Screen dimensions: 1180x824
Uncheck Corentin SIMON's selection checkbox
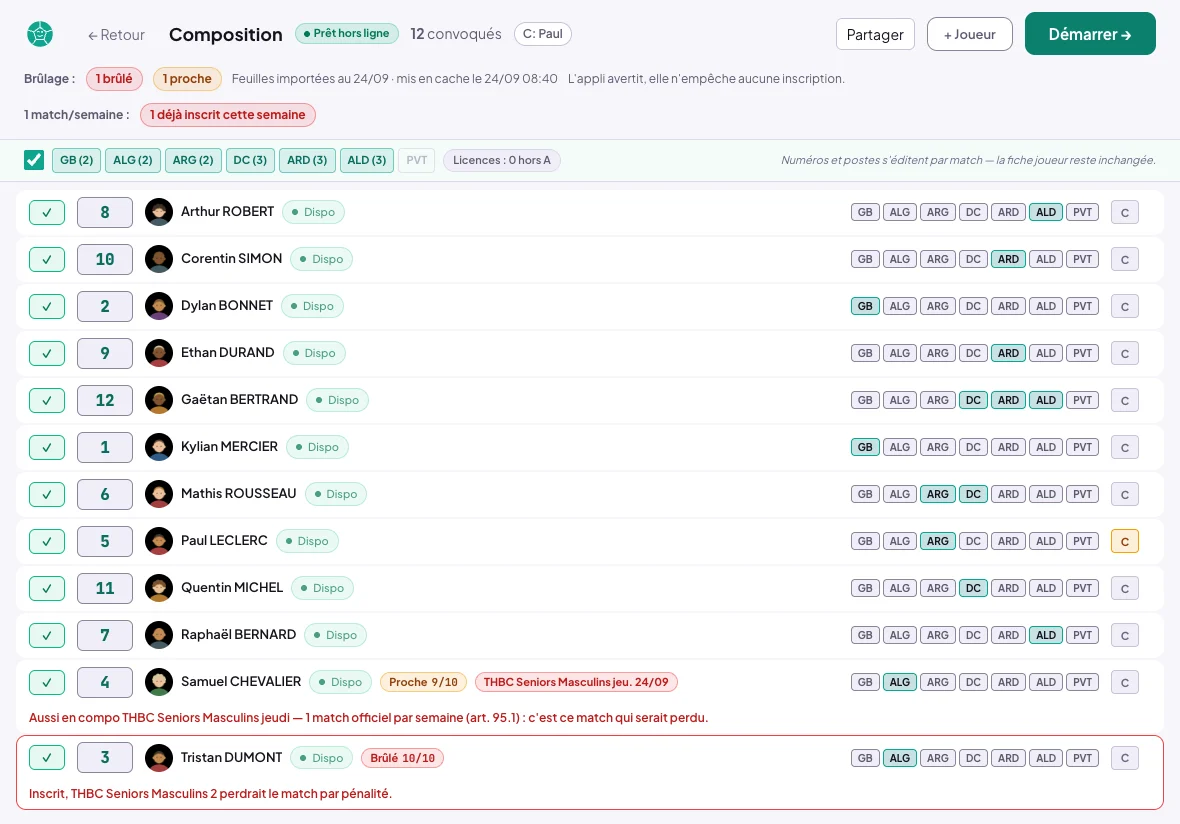[x=47, y=259]
